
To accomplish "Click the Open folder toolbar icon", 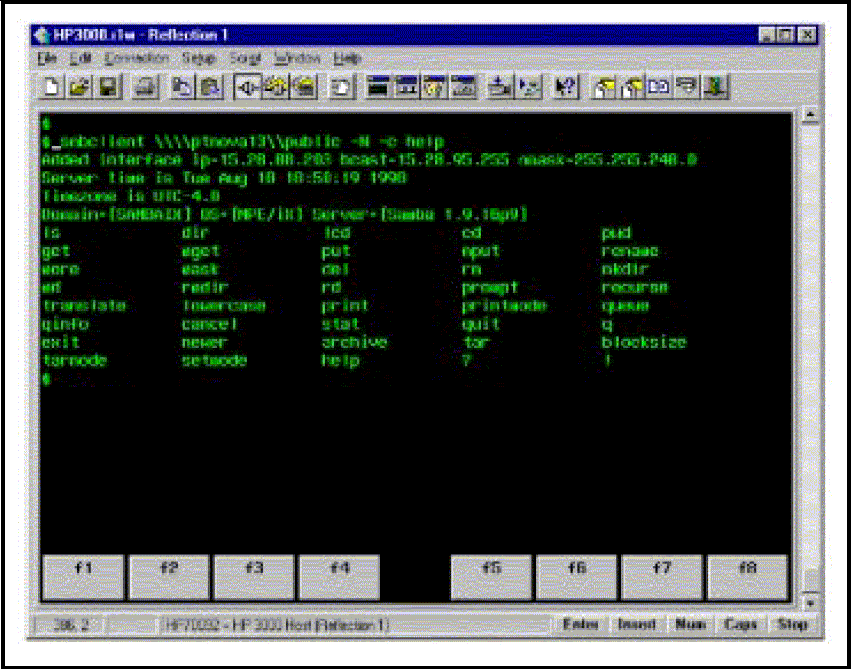I will [80, 87].
